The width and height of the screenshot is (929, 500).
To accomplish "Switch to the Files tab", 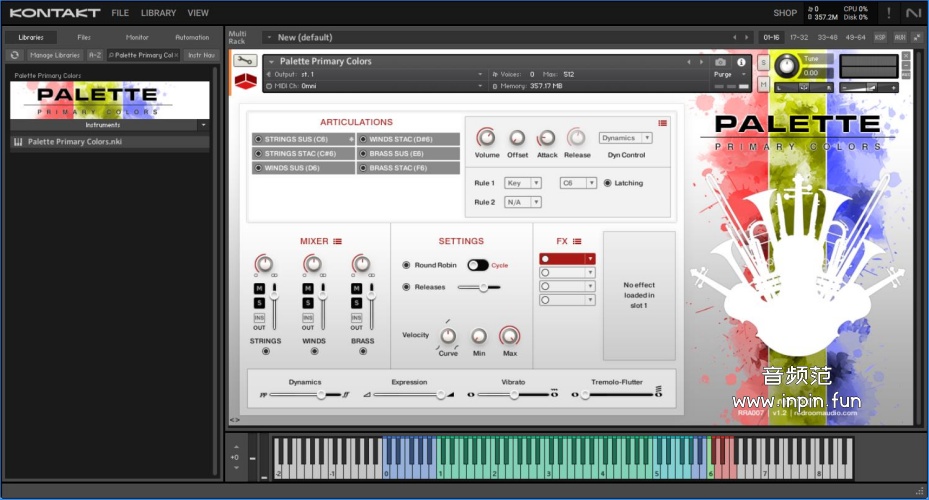I will (84, 37).
